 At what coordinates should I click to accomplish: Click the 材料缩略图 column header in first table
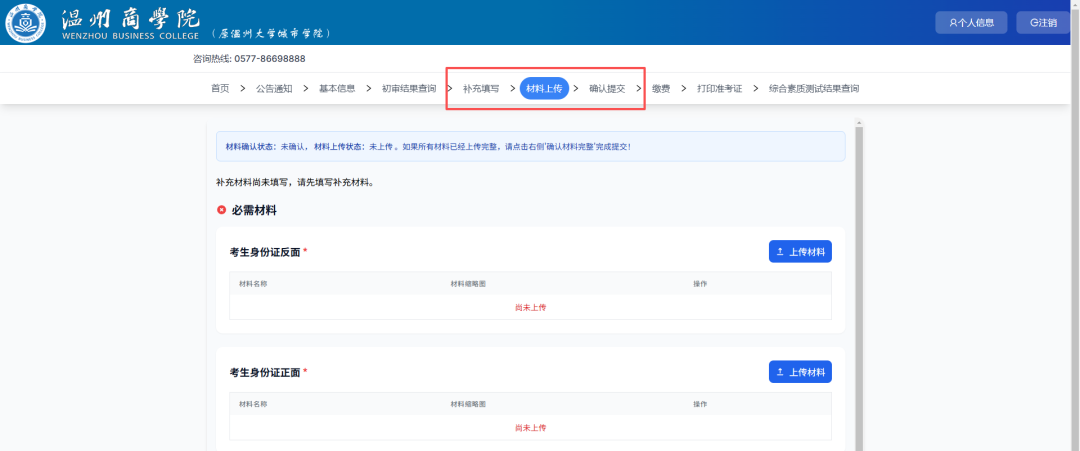coord(468,284)
